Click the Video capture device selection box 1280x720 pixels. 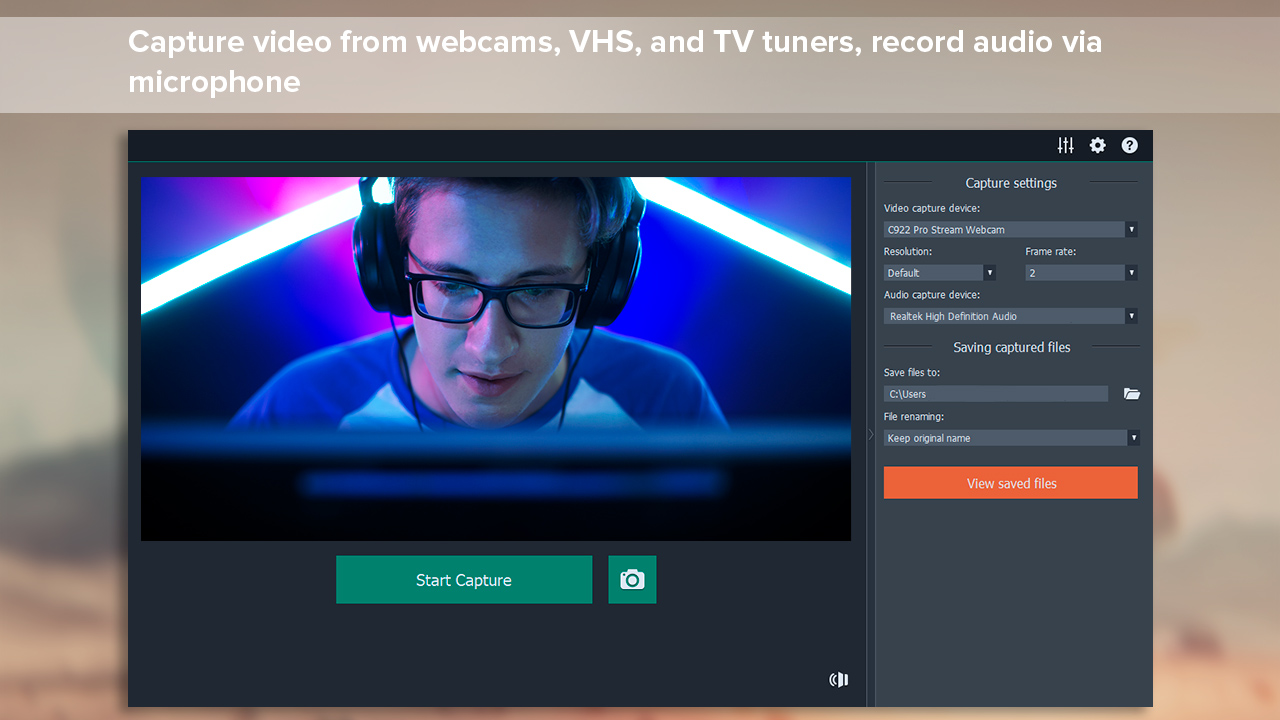1000,229
